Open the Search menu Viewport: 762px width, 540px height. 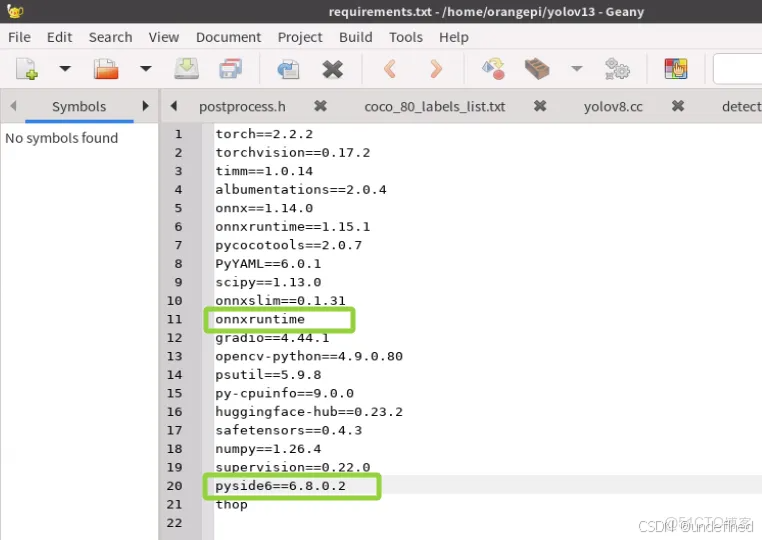coord(110,37)
